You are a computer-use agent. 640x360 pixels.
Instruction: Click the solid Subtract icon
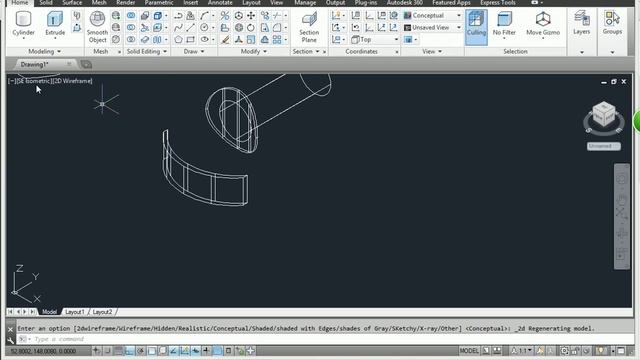(131, 27)
